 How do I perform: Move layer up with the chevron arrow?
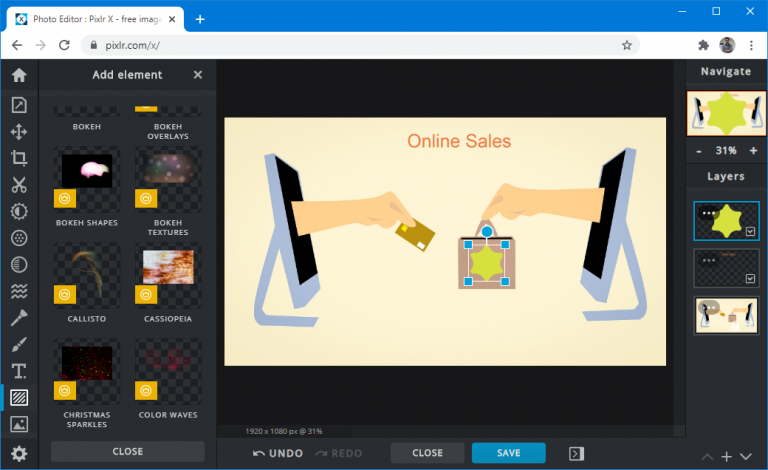pyautogui.click(x=707, y=456)
